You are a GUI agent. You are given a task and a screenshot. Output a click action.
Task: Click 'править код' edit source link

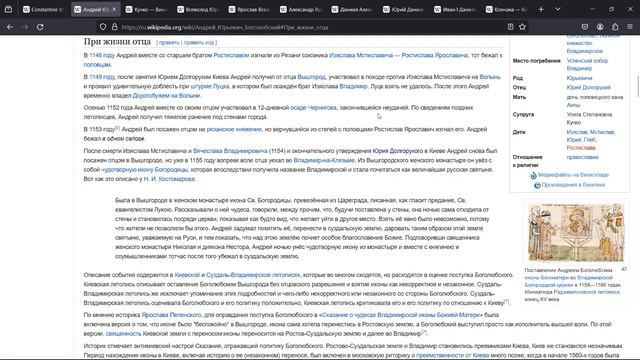(x=199, y=42)
